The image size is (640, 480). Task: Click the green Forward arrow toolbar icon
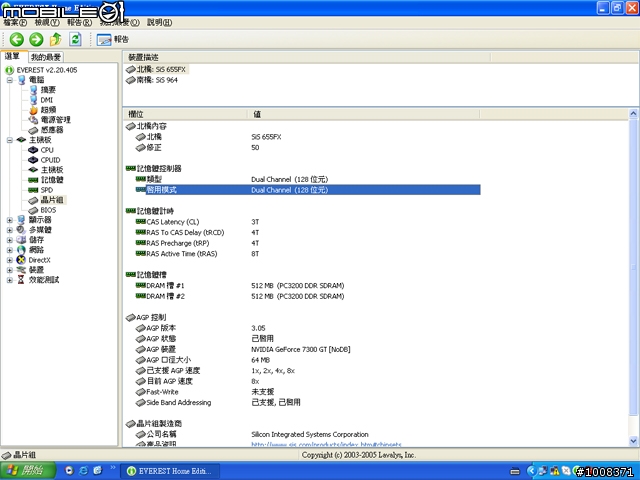pyautogui.click(x=36, y=40)
